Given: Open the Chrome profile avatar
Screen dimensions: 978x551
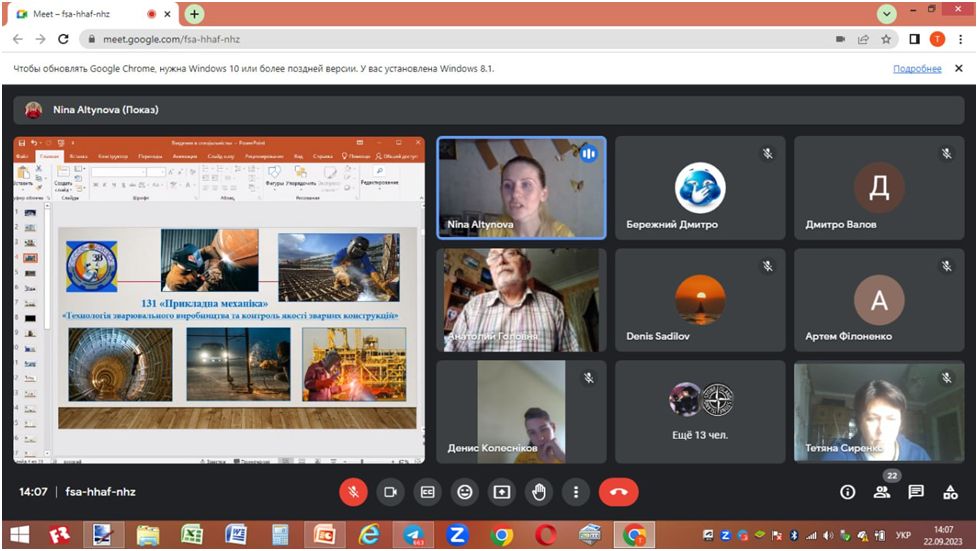Looking at the screenshot, I should 937,39.
